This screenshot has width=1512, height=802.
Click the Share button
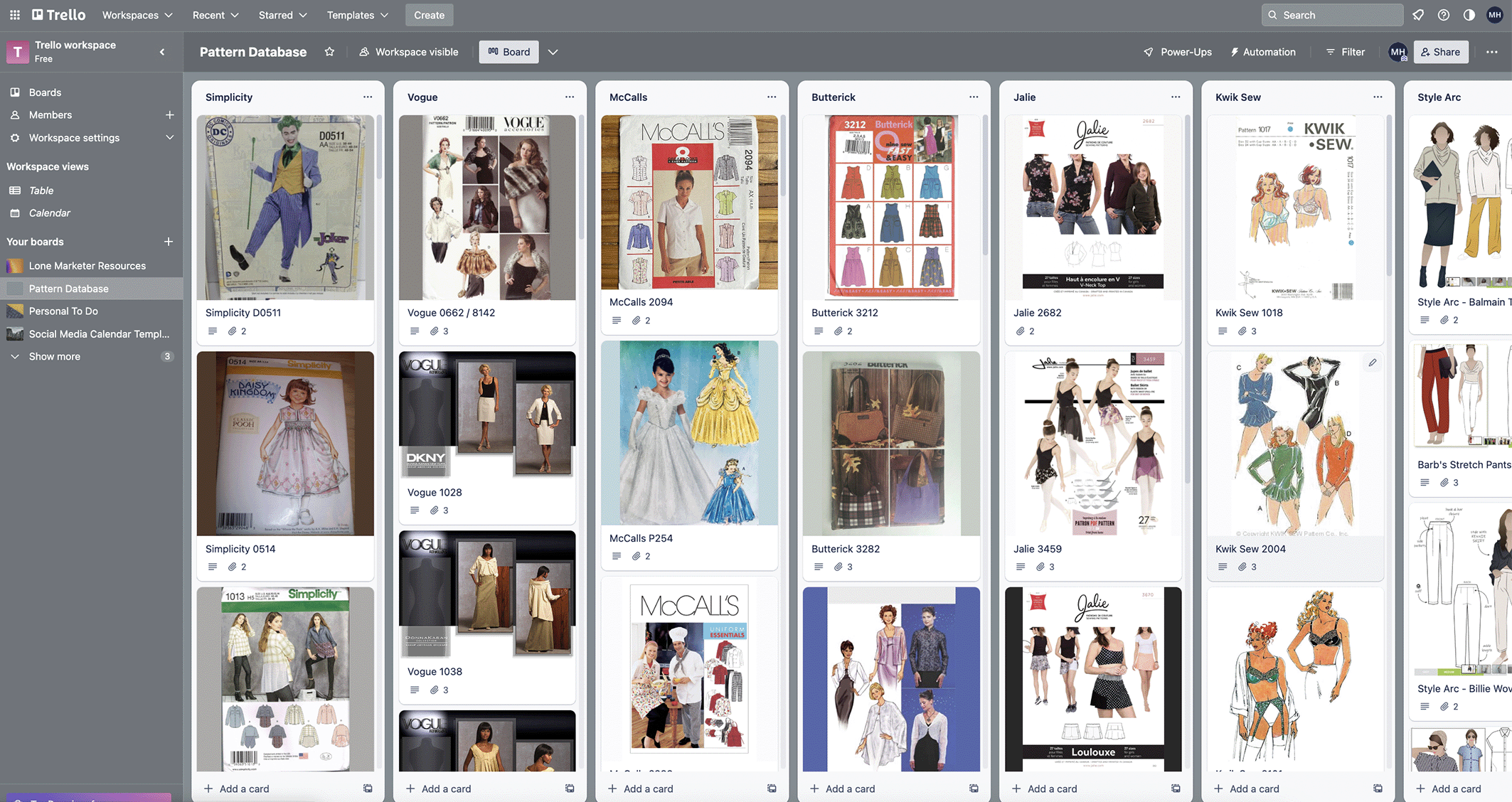pyautogui.click(x=1440, y=52)
